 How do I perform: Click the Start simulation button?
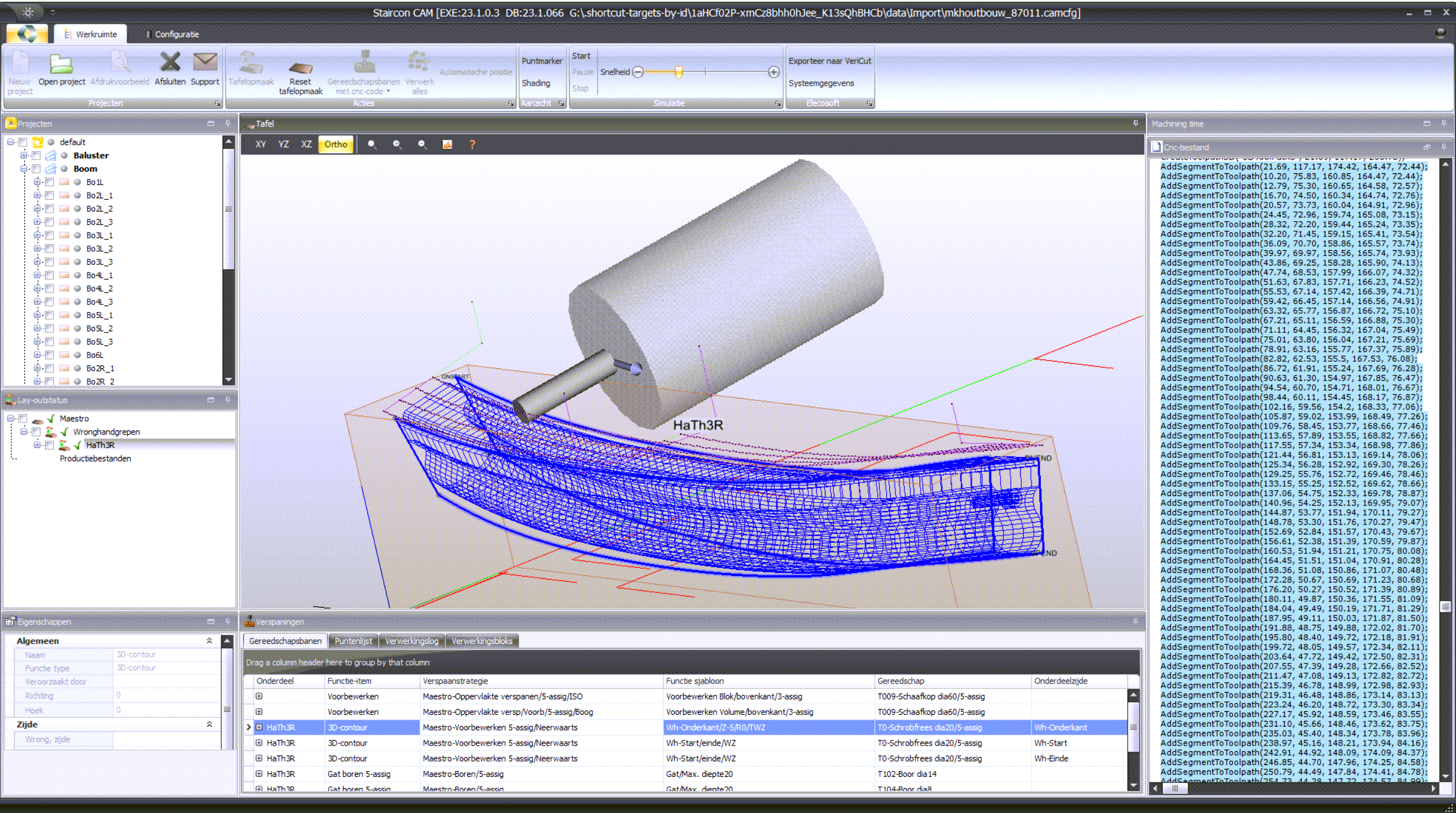tap(581, 56)
